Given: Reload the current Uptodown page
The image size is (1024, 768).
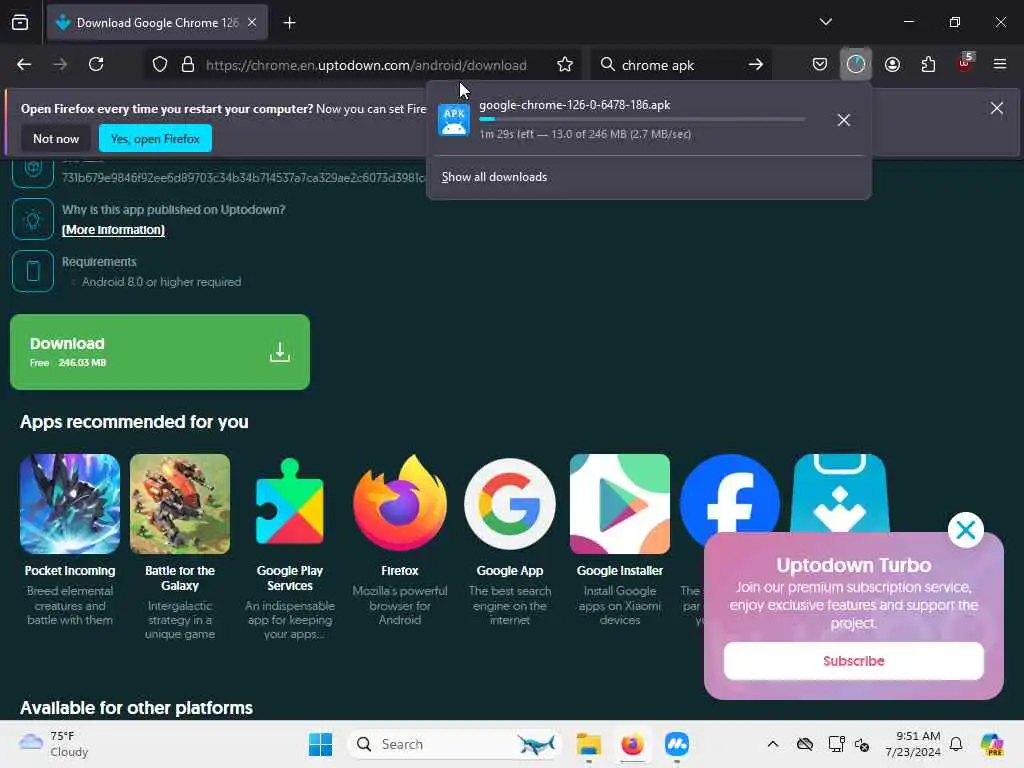Looking at the screenshot, I should (96, 64).
